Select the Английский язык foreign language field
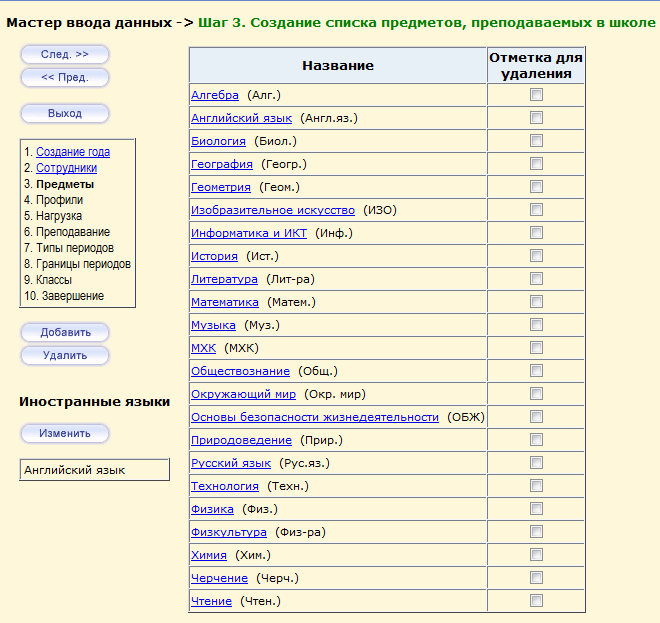The width and height of the screenshot is (660, 623). coord(95,470)
